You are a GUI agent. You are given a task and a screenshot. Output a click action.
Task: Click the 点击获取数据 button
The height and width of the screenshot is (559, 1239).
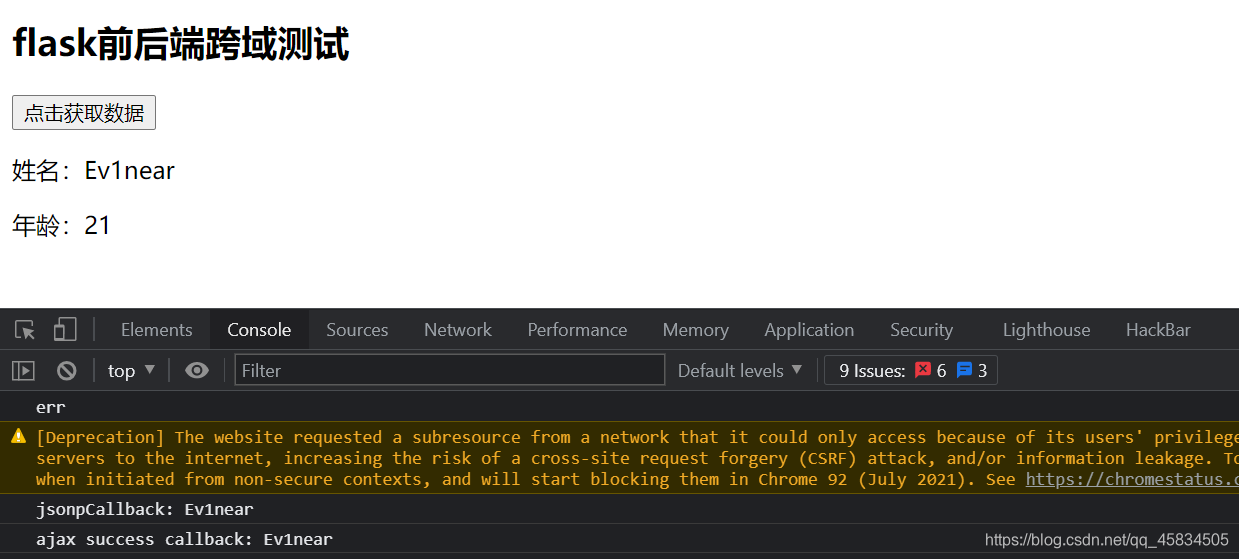84,113
